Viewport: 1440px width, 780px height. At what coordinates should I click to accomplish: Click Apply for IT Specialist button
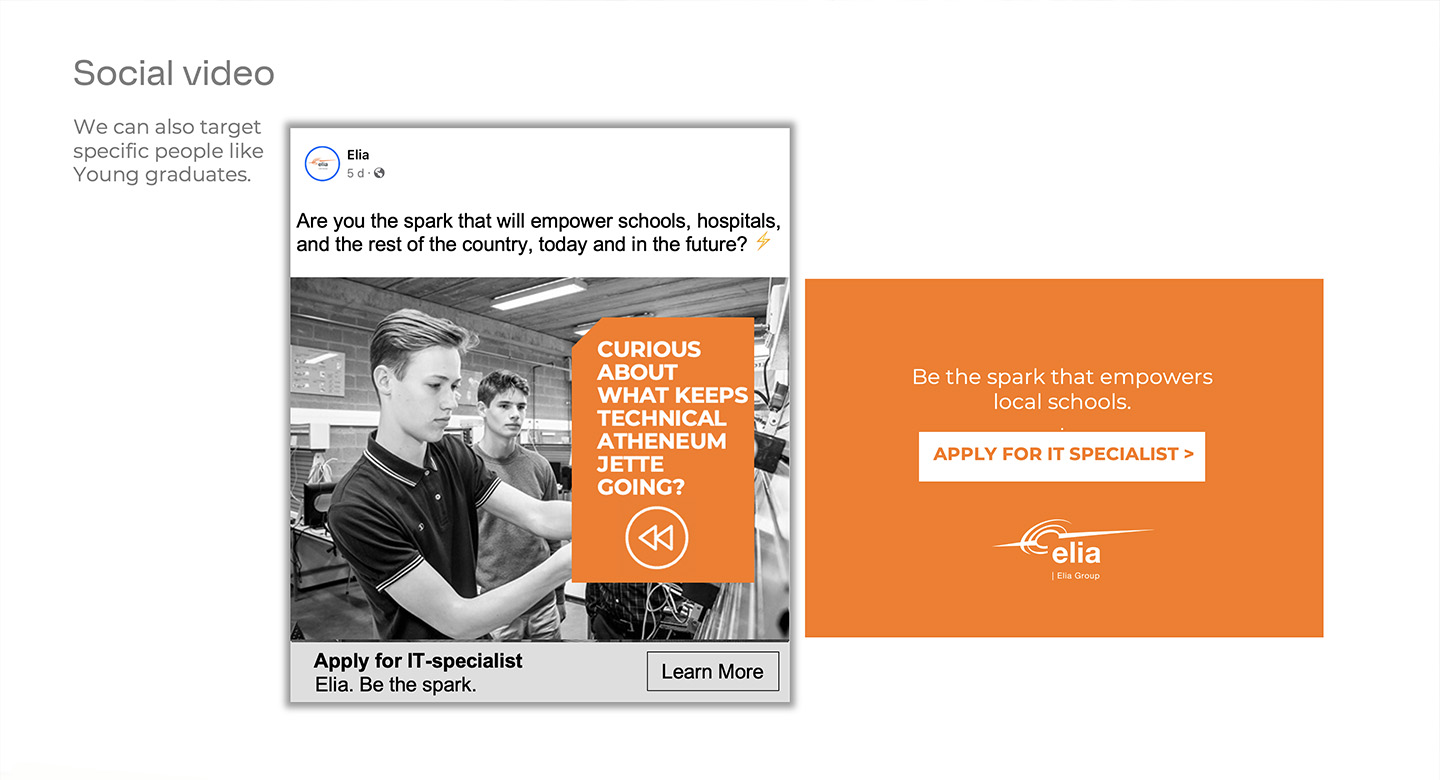pos(1062,456)
